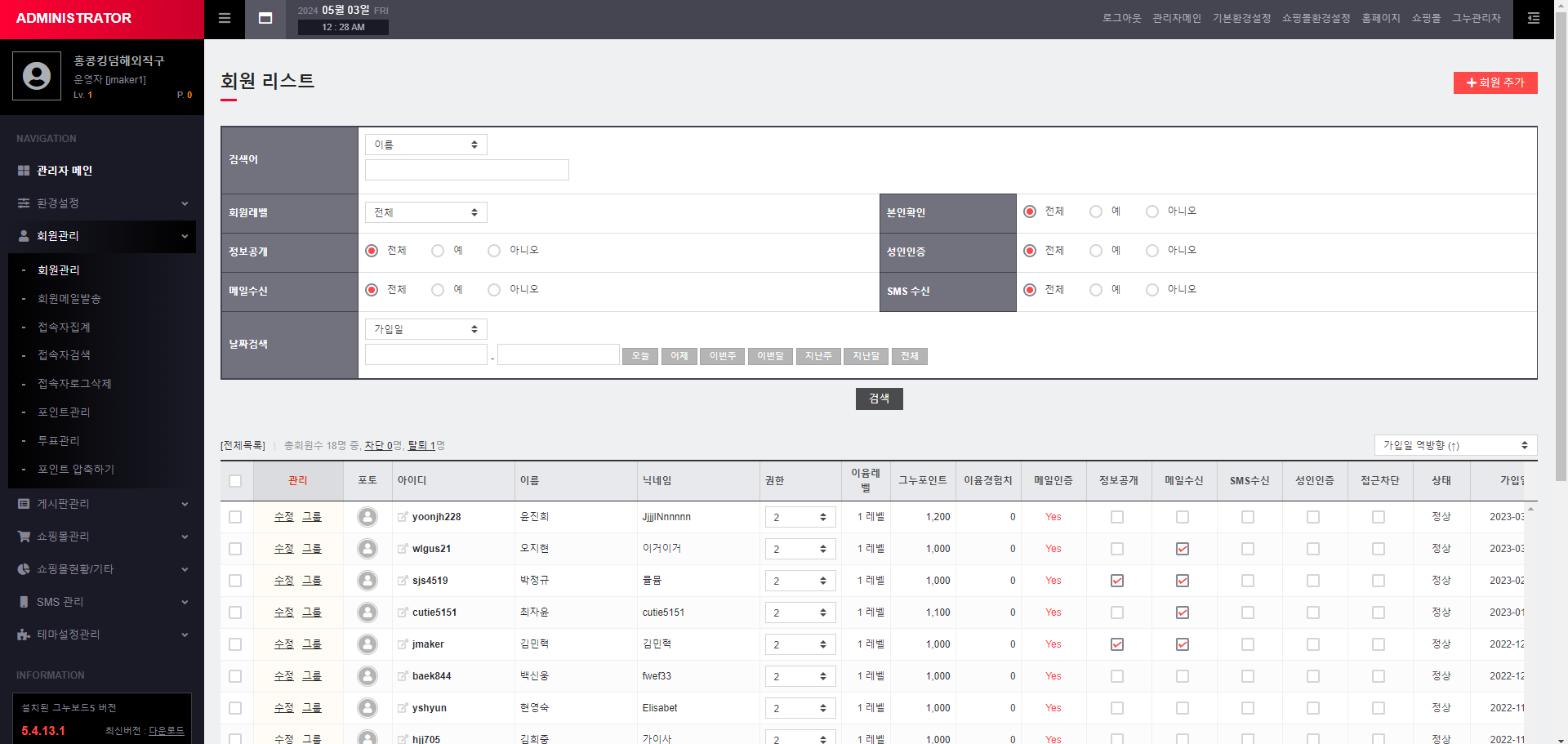Screen dimensions: 1568x744
Task: Click the 검색 search button
Action: (x=879, y=399)
